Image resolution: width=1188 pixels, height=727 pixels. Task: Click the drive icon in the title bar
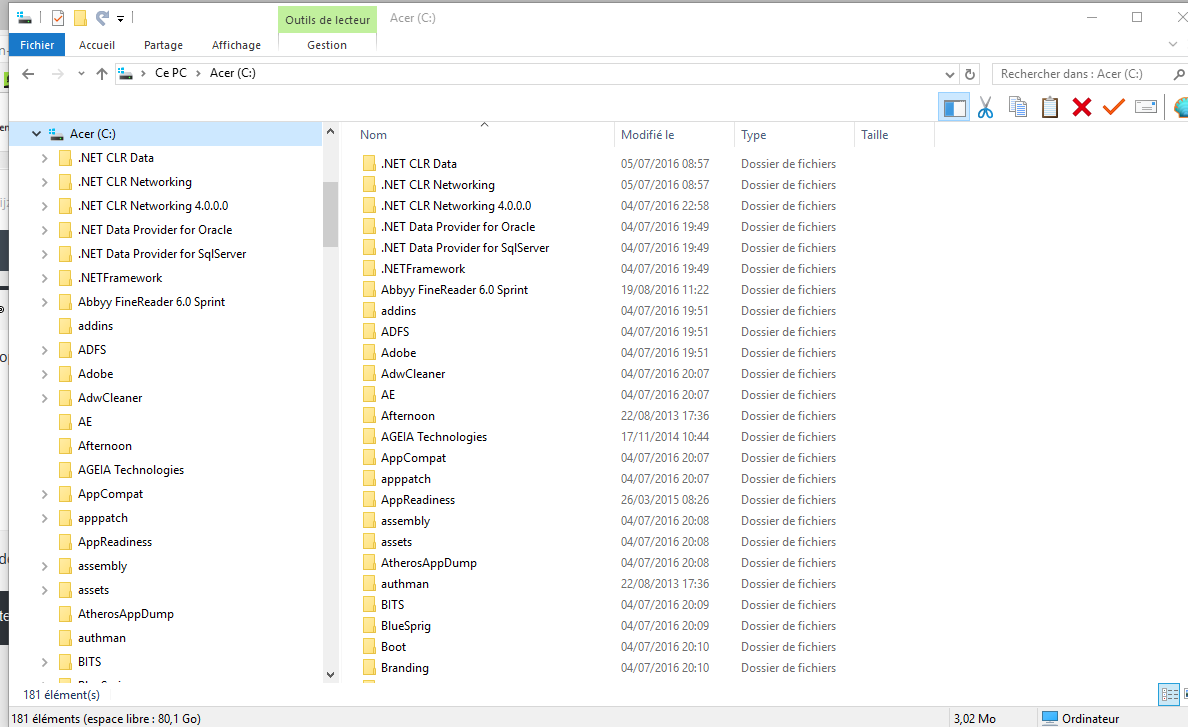[24, 17]
